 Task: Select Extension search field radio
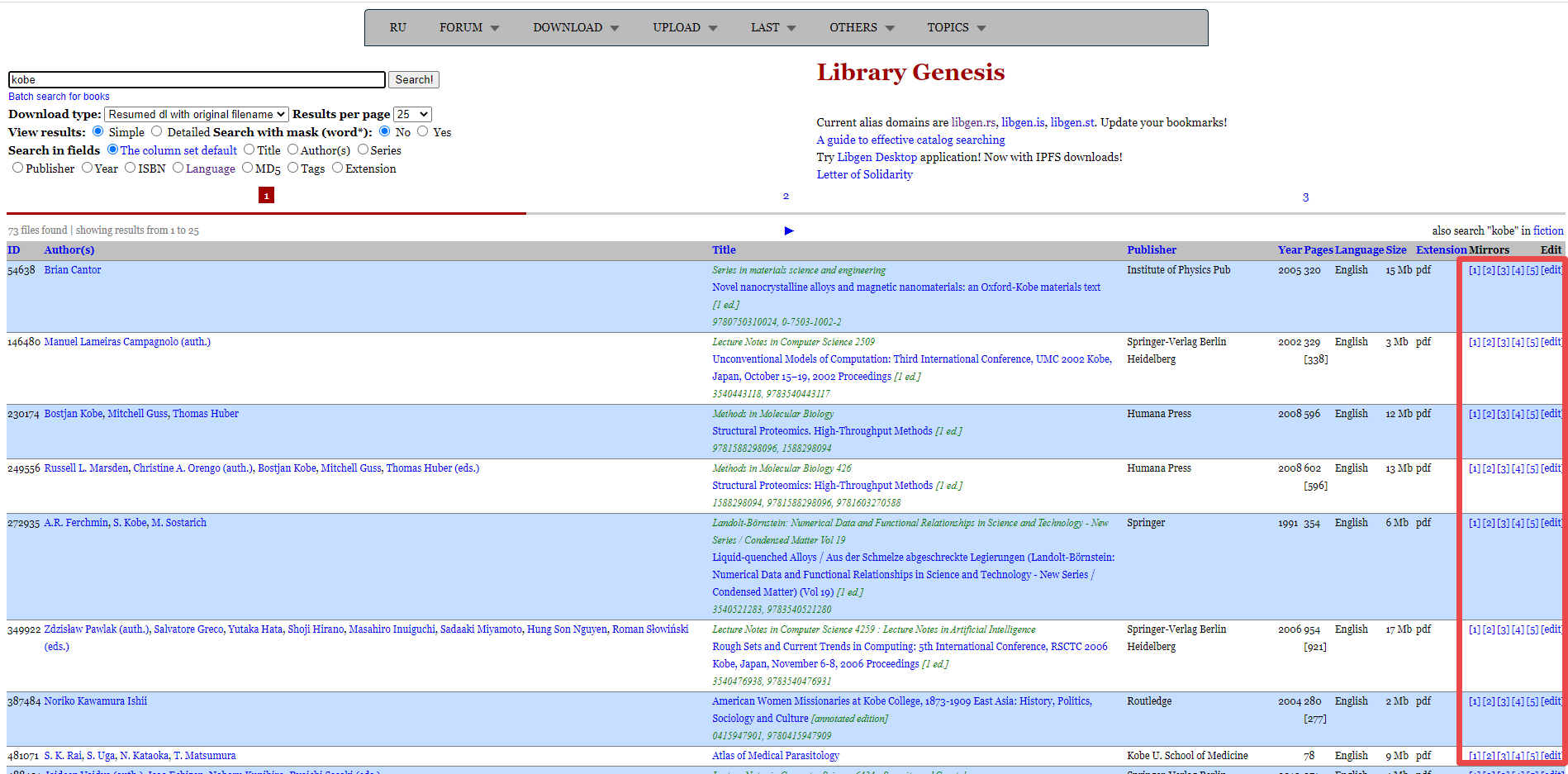tap(337, 168)
